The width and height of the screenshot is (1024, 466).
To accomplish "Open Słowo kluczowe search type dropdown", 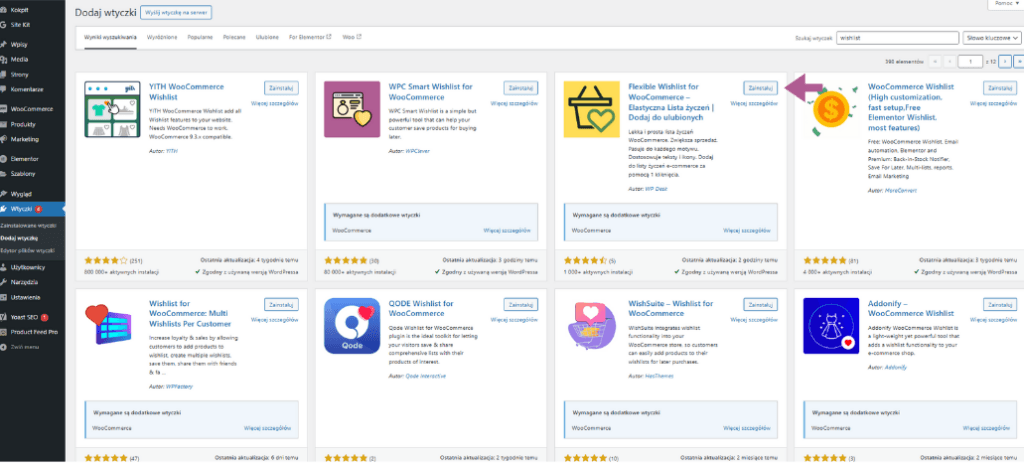I will point(992,39).
